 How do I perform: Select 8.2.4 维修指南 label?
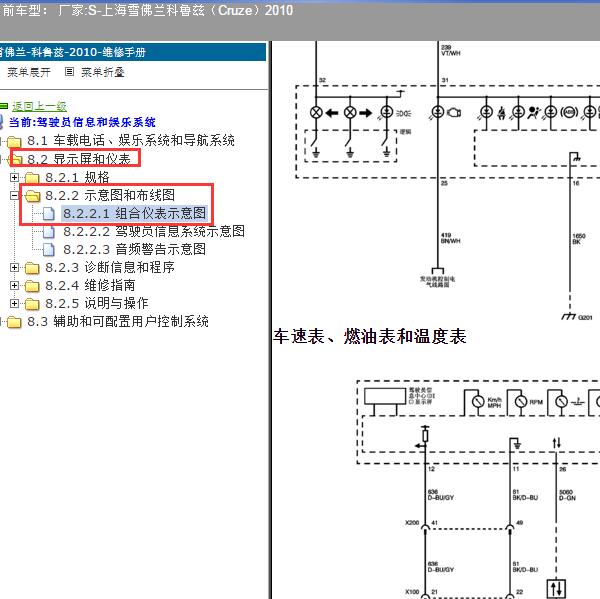(x=90, y=285)
